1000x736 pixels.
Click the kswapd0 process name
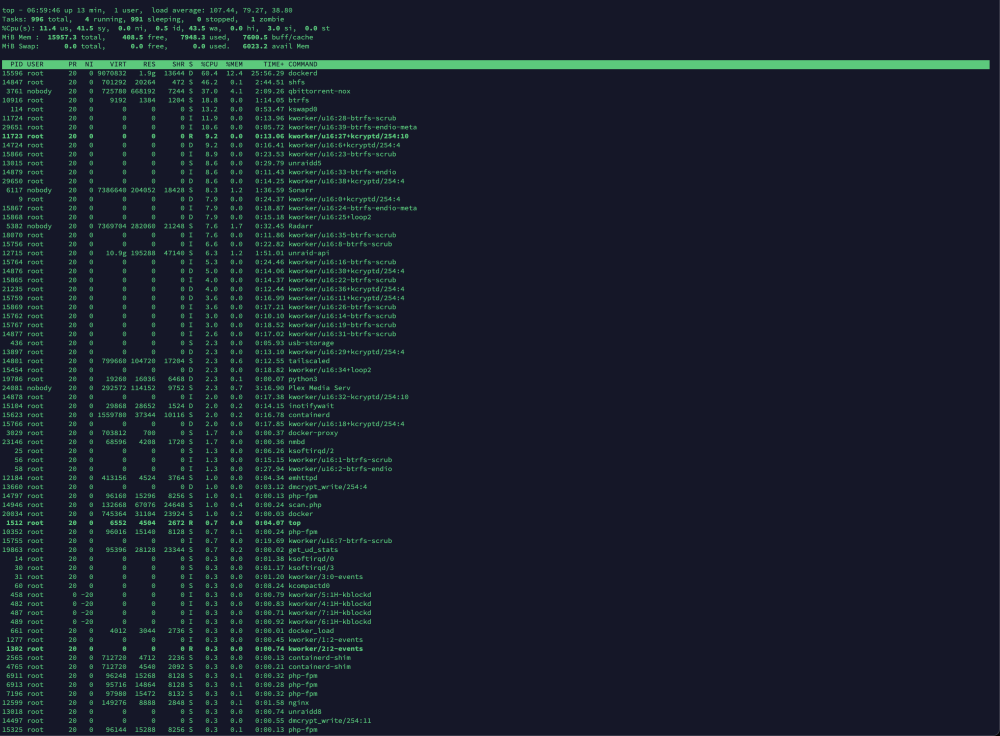coord(303,109)
